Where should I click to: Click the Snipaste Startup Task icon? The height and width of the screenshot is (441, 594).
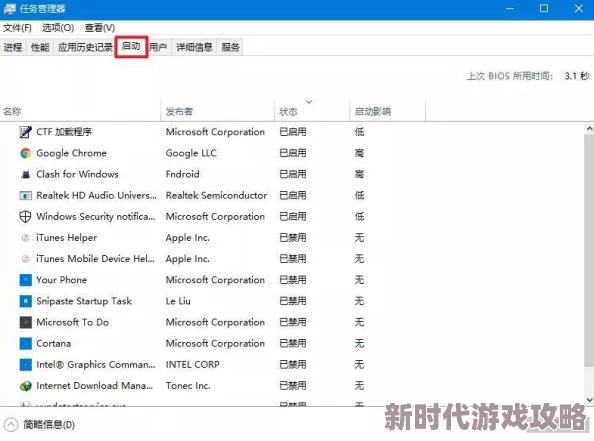(25, 301)
